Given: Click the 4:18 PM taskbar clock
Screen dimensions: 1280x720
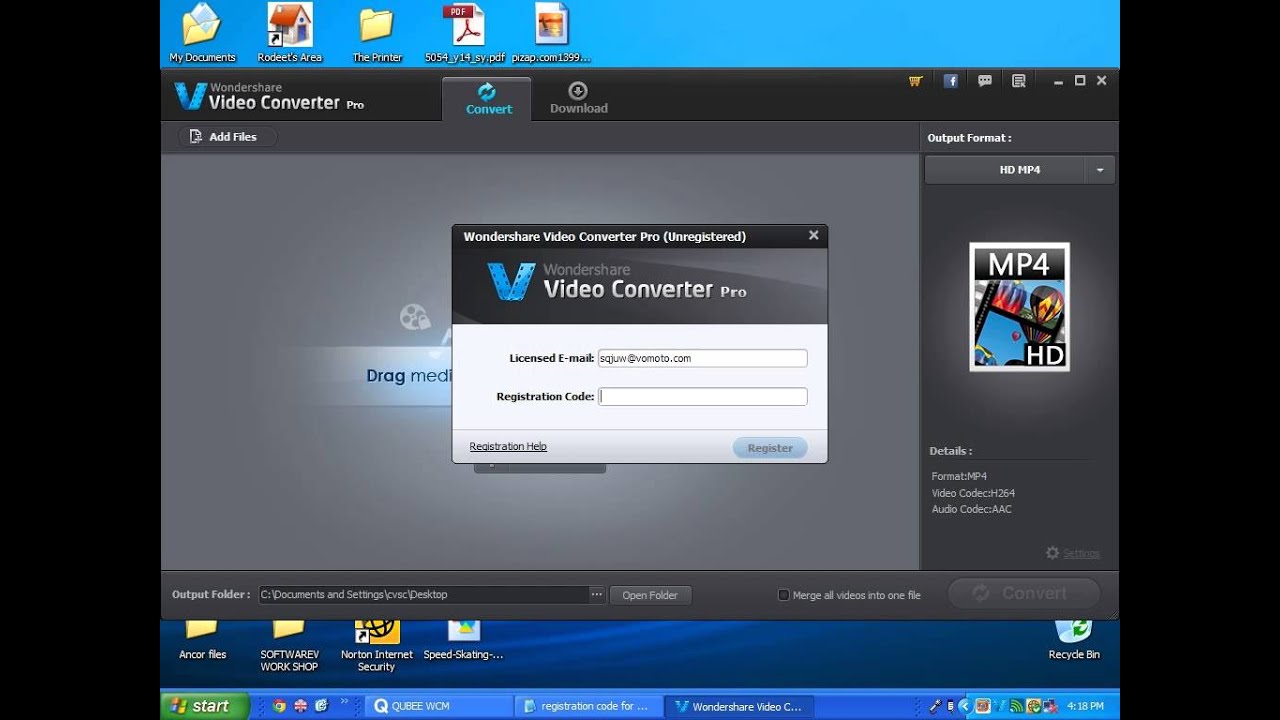Looking at the screenshot, I should (x=1085, y=706).
